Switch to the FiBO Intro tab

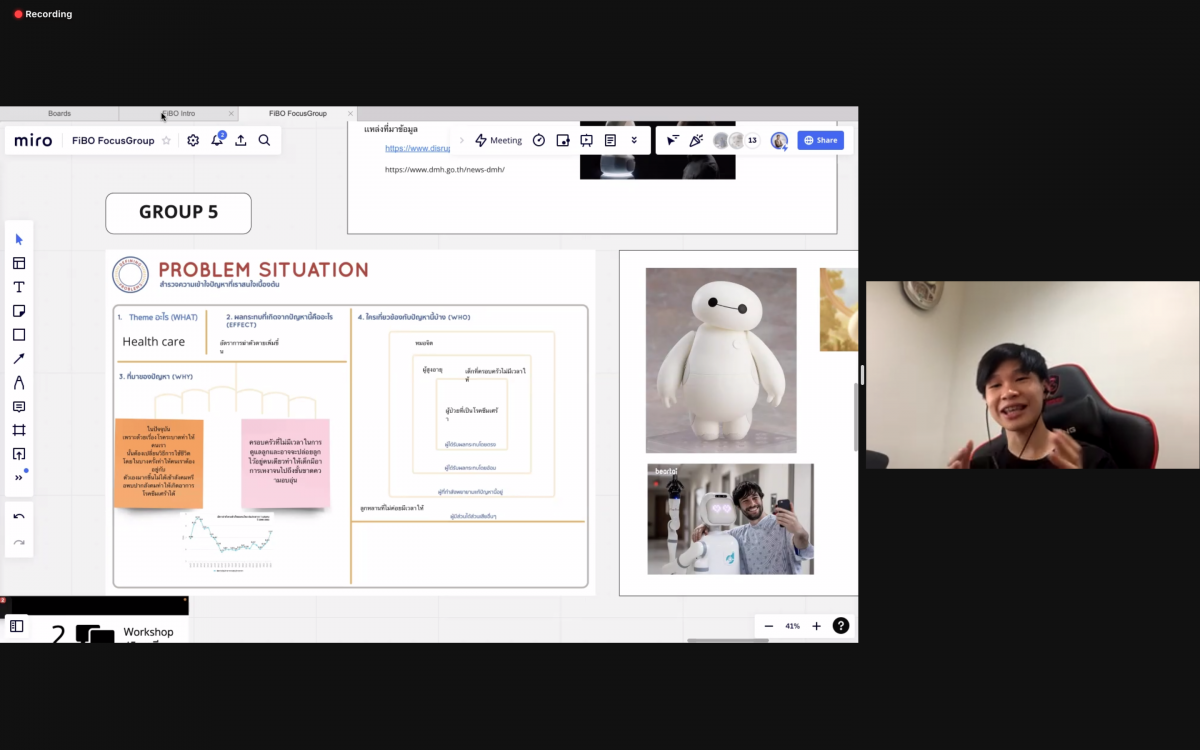(178, 114)
